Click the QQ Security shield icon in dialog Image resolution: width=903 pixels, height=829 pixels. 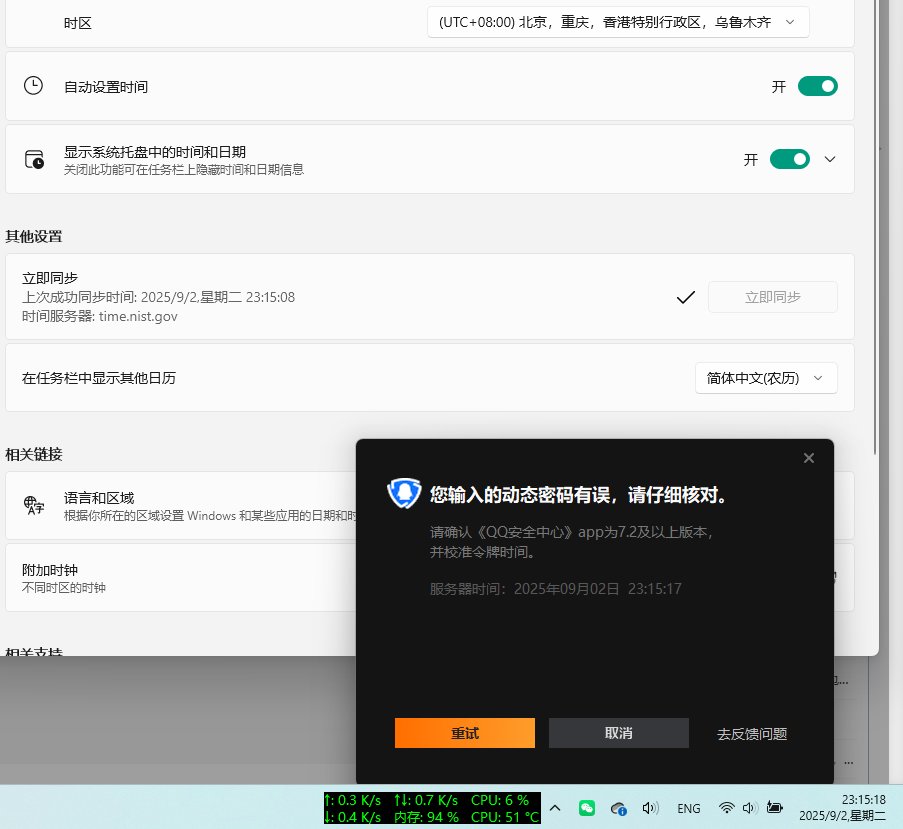(404, 494)
